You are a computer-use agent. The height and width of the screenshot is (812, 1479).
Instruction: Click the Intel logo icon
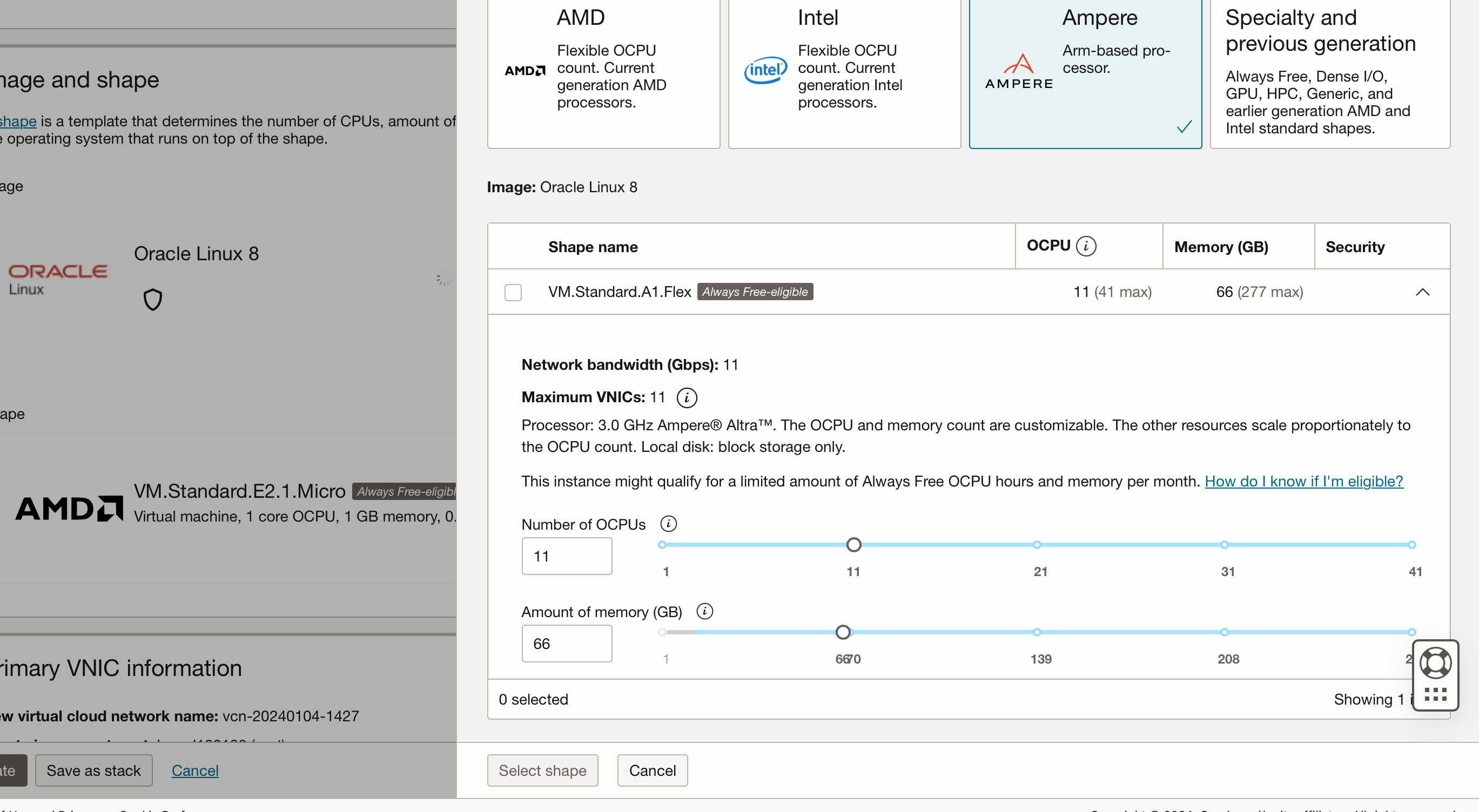click(x=765, y=70)
